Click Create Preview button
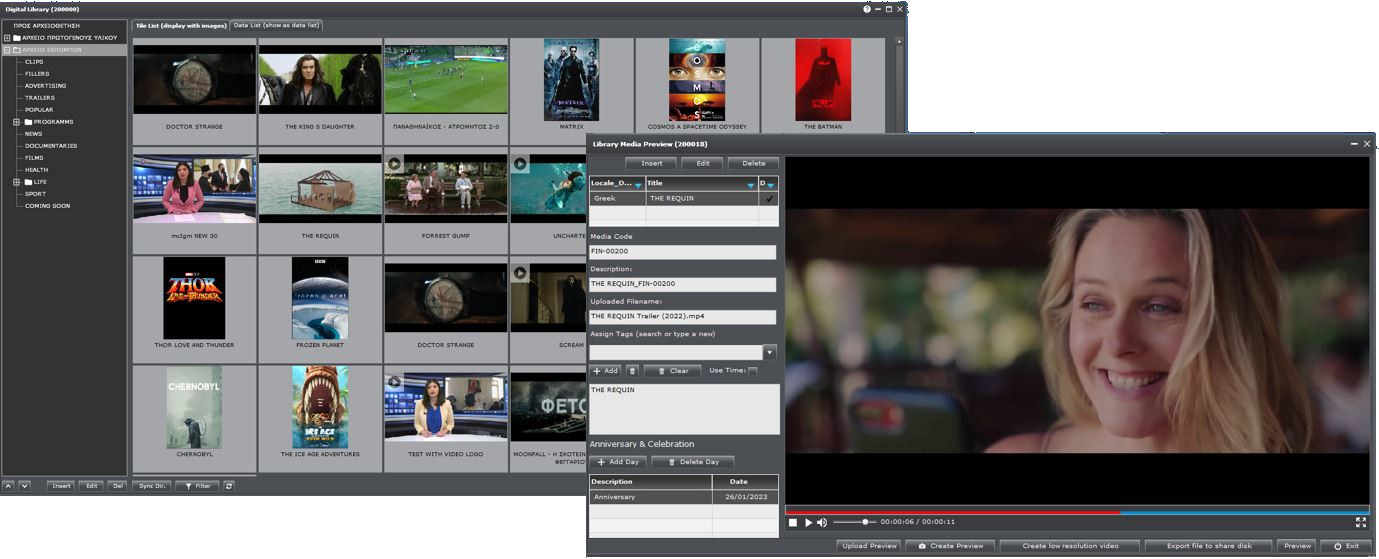Screen dimensions: 1379x559 click(950, 546)
